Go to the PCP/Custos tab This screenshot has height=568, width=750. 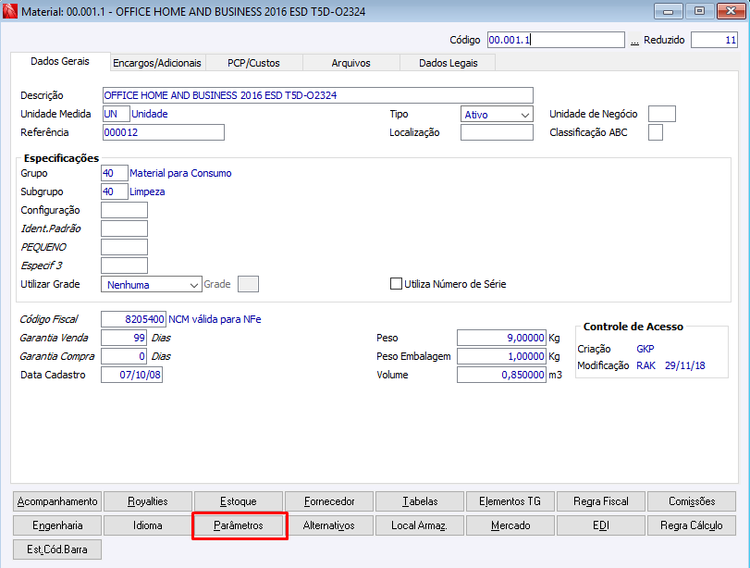click(x=254, y=63)
